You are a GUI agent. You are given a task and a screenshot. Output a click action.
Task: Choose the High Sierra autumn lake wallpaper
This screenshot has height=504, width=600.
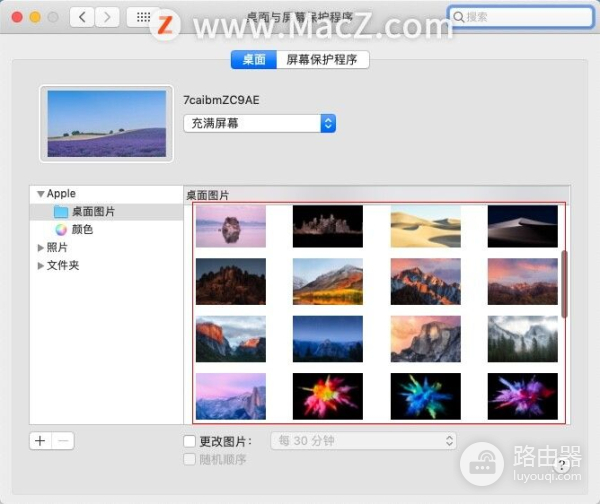point(328,281)
